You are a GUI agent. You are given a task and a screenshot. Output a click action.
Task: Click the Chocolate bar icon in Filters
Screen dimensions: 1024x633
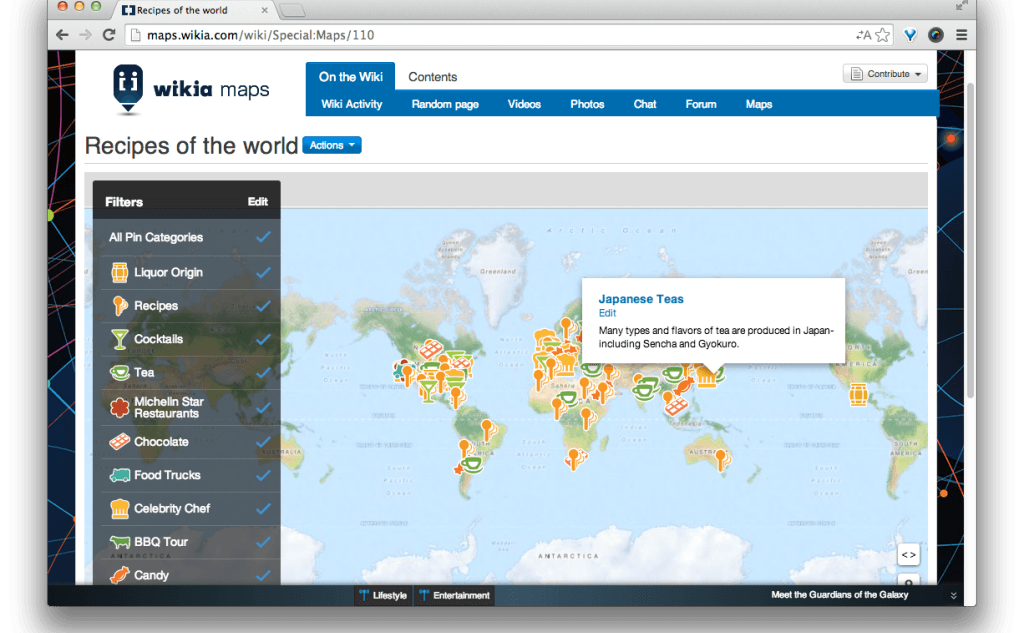[x=119, y=441]
